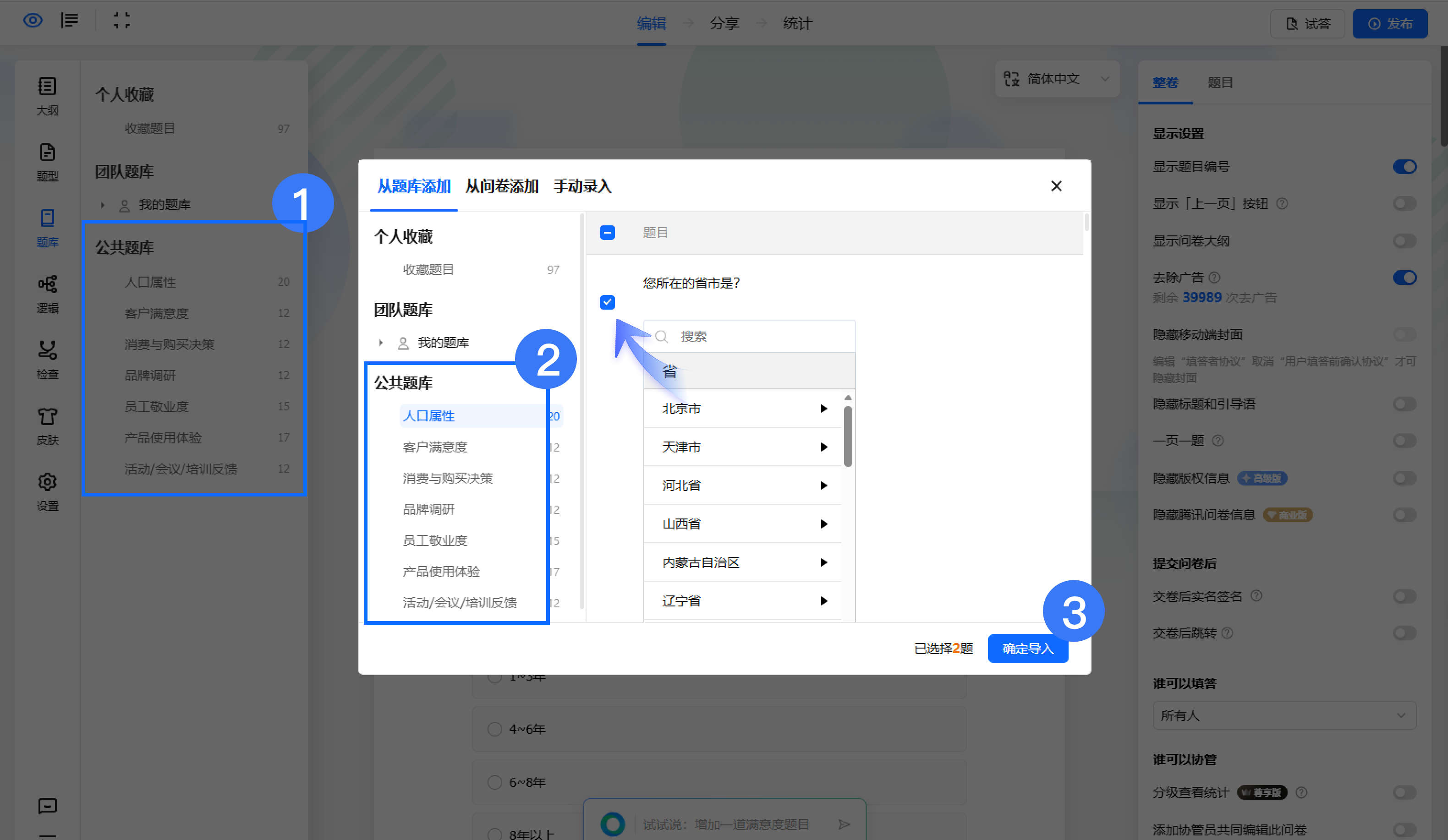Screen dimensions: 1448x840
Task: Select 品牌调研 in dialog question bank
Action: (x=428, y=509)
